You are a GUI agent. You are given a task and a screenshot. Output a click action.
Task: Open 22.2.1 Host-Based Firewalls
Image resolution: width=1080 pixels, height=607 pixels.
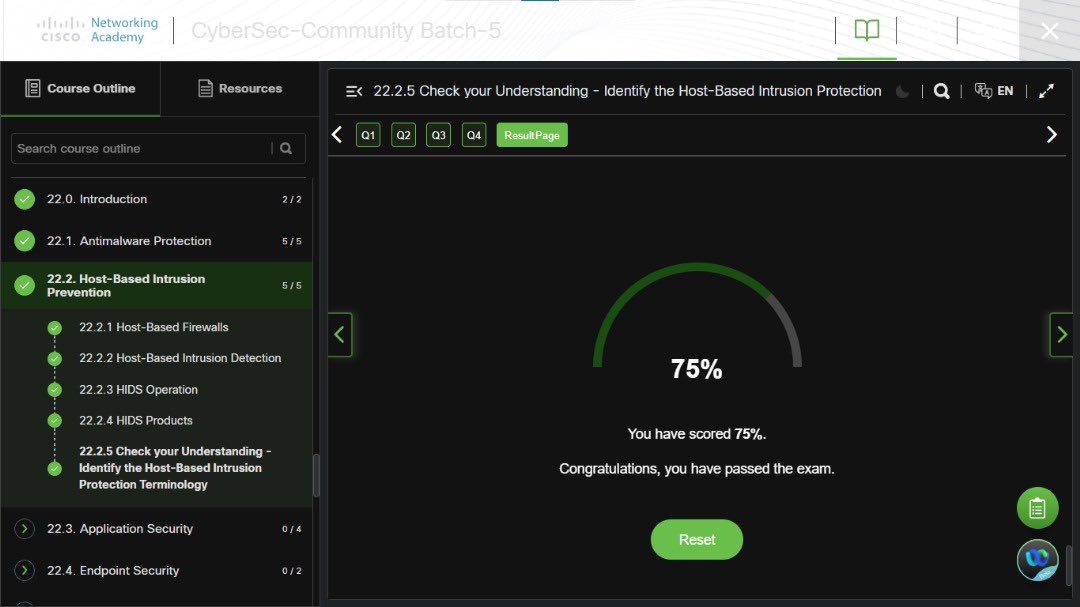(154, 327)
